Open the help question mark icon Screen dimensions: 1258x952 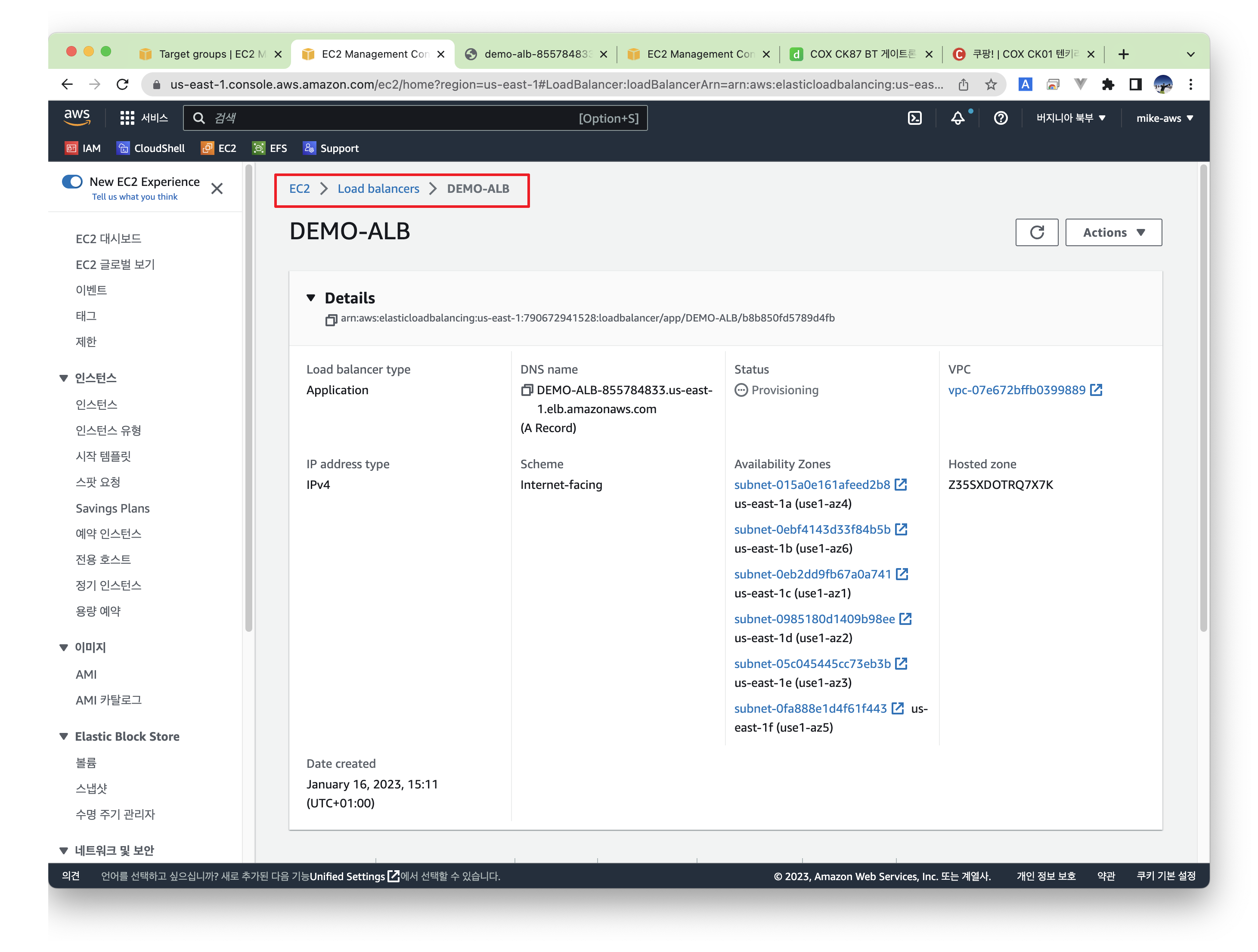(x=1001, y=118)
